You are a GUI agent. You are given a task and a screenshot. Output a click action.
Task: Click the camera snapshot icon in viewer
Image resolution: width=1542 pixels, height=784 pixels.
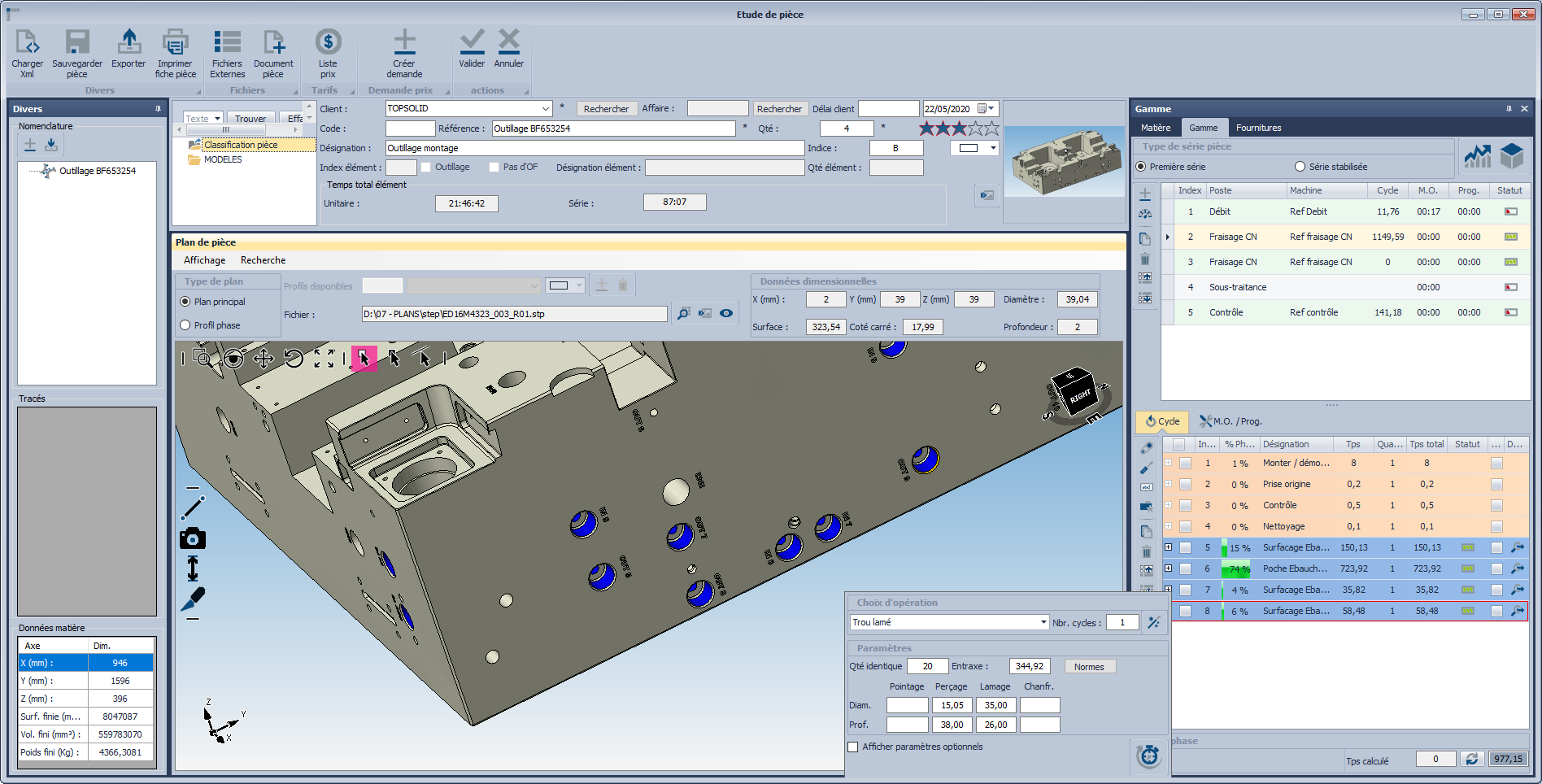(x=193, y=538)
